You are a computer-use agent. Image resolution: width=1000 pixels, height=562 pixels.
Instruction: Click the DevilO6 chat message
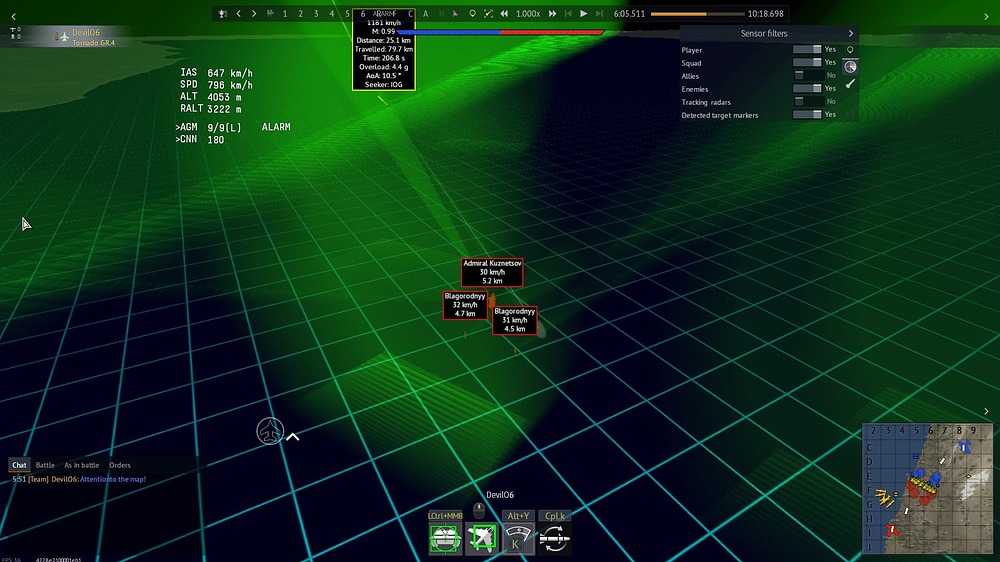coord(79,479)
